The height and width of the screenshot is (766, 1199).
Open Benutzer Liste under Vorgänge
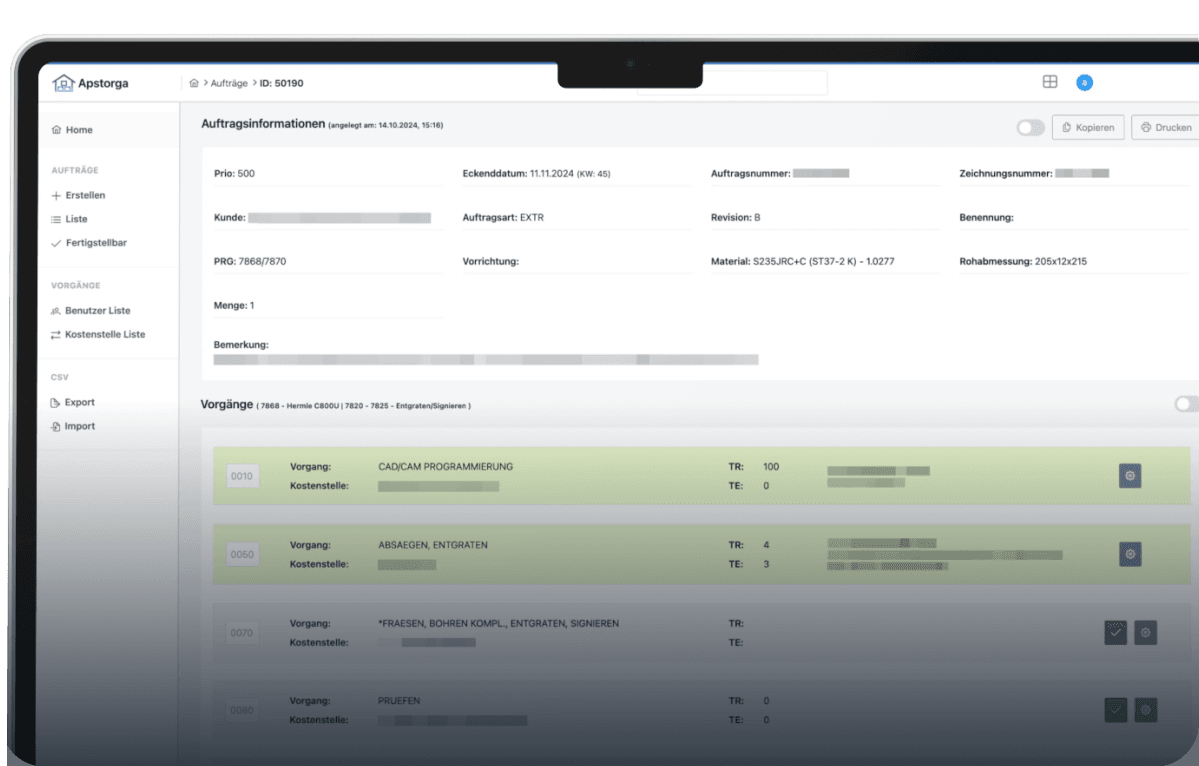click(97, 311)
